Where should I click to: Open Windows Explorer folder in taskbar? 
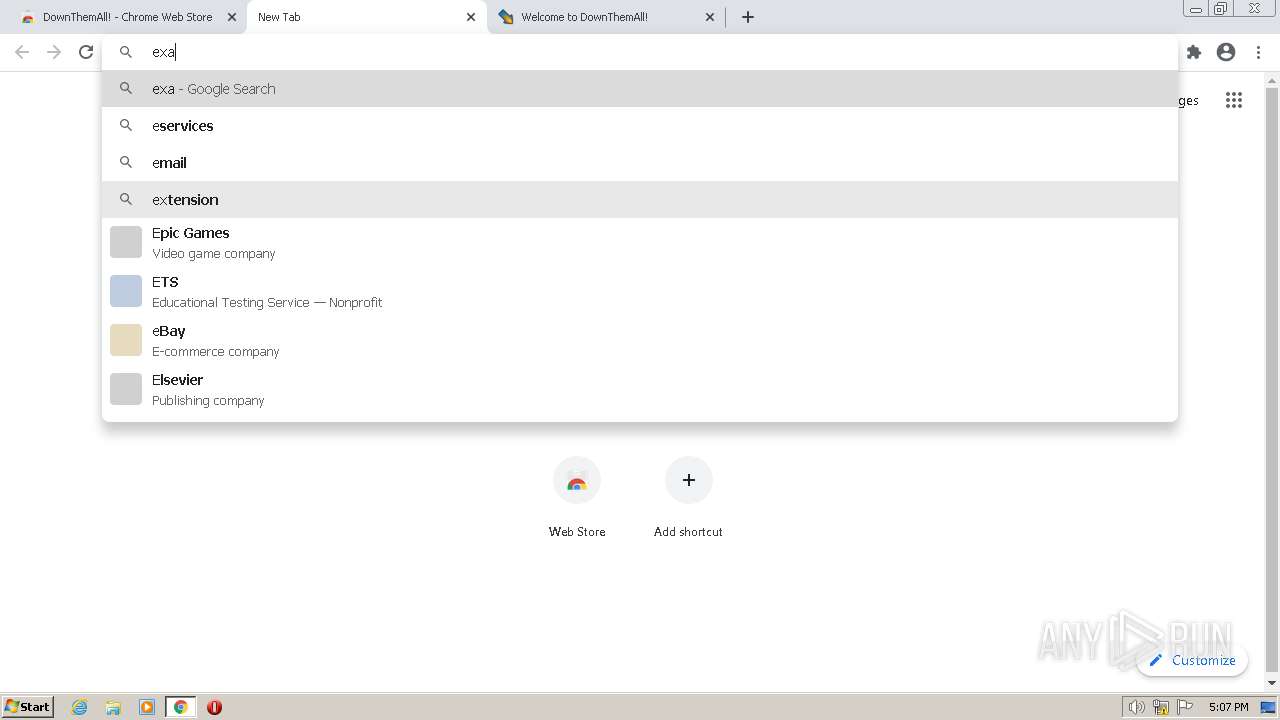[x=113, y=707]
